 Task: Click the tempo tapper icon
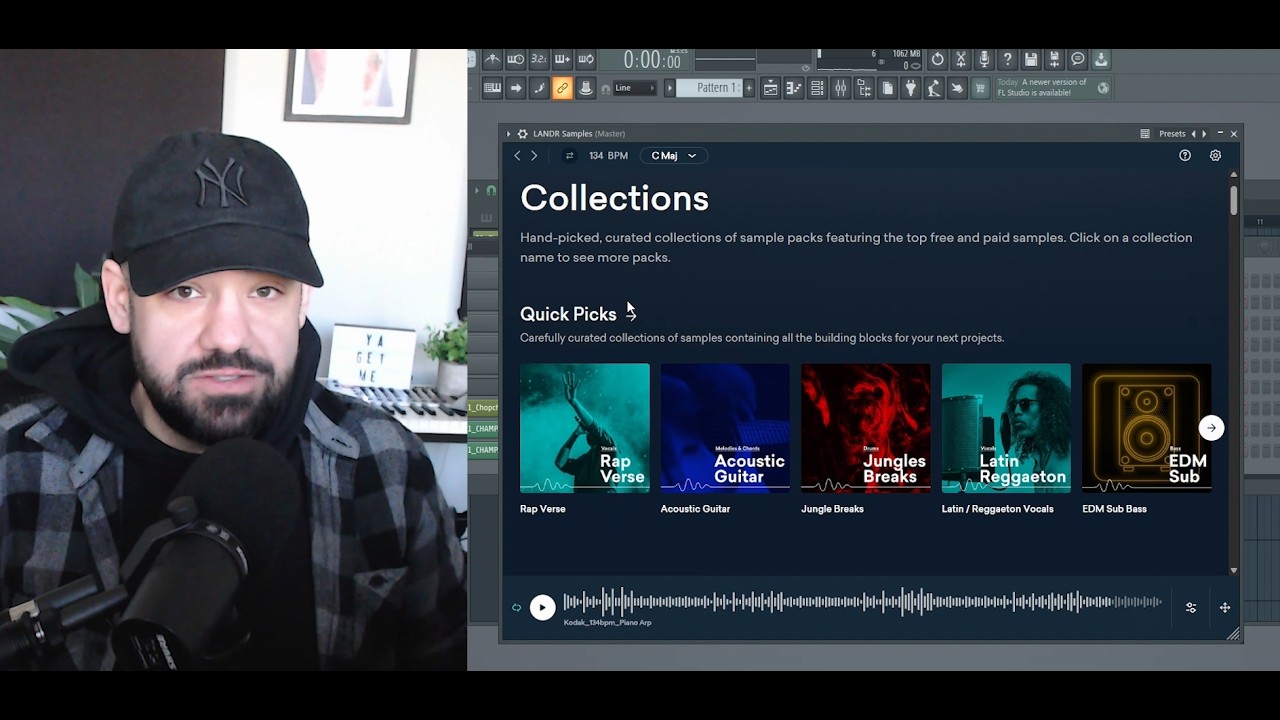[x=934, y=88]
